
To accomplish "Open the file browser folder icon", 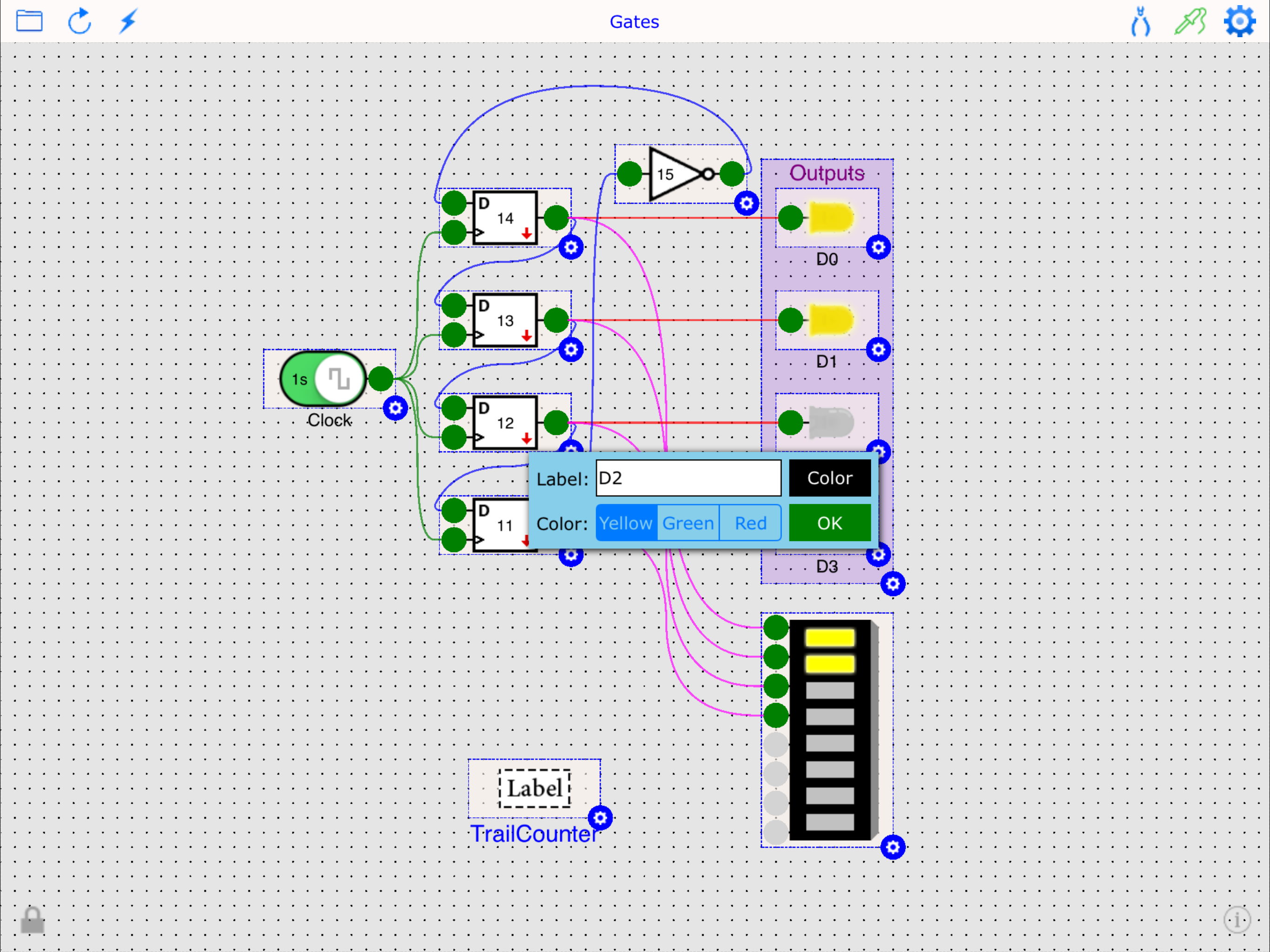I will [30, 21].
